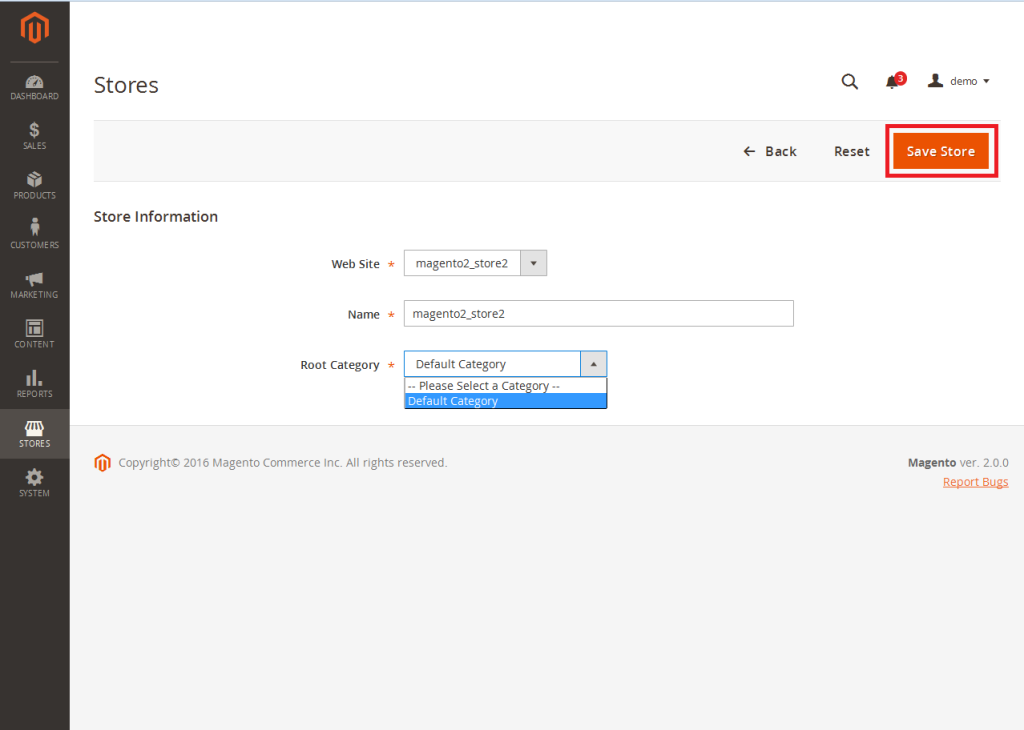The image size is (1024, 730).
Task: Click the Report Bugs link
Action: pyautogui.click(x=975, y=482)
